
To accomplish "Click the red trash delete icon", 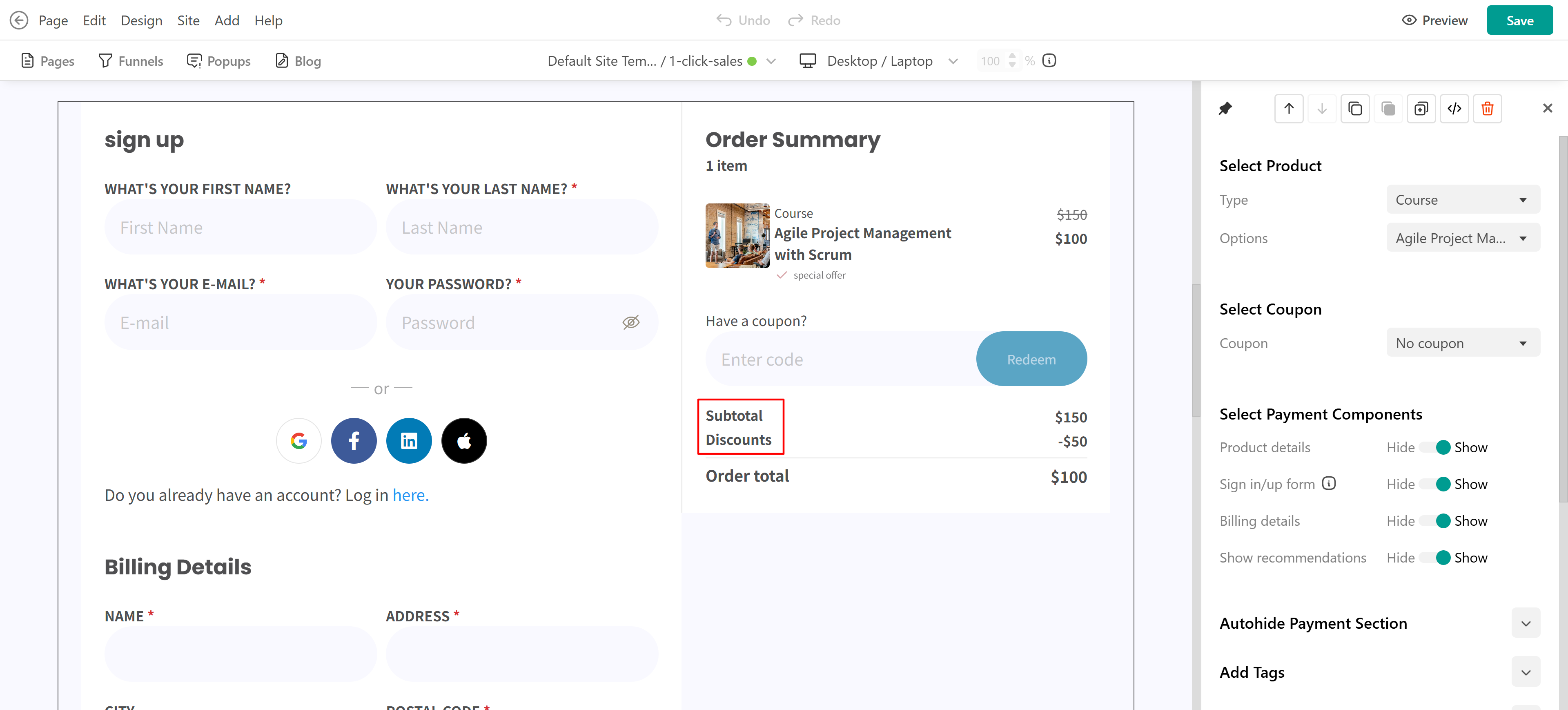I will click(1487, 109).
